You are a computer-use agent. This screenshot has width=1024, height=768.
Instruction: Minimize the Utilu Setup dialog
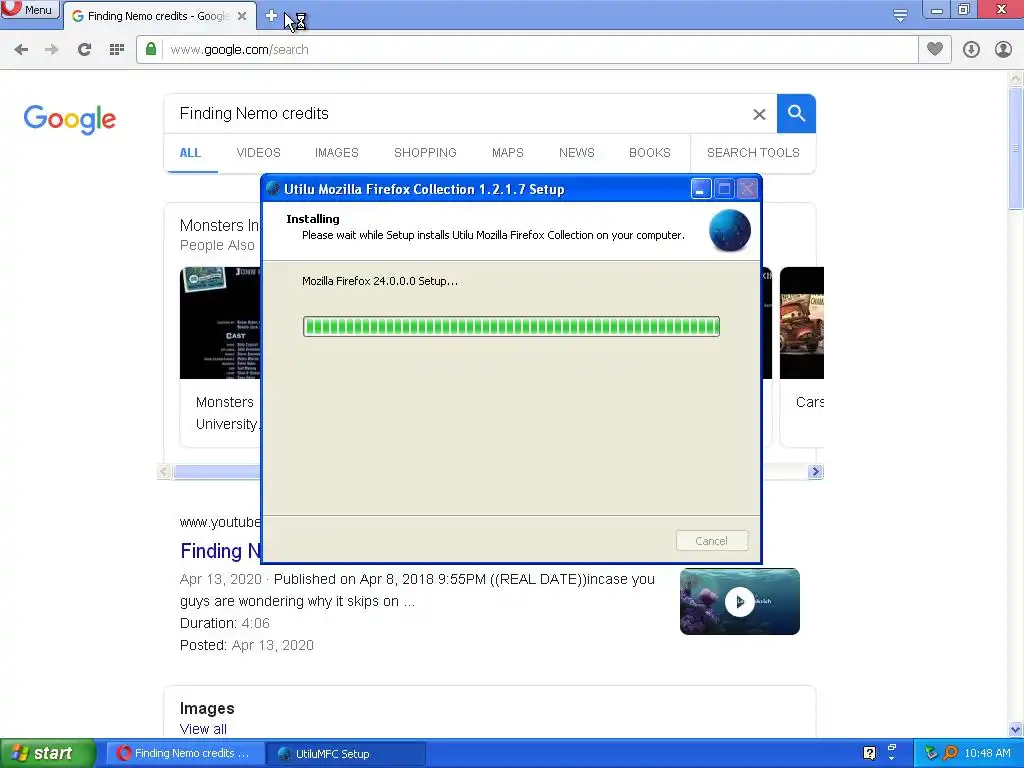(701, 189)
